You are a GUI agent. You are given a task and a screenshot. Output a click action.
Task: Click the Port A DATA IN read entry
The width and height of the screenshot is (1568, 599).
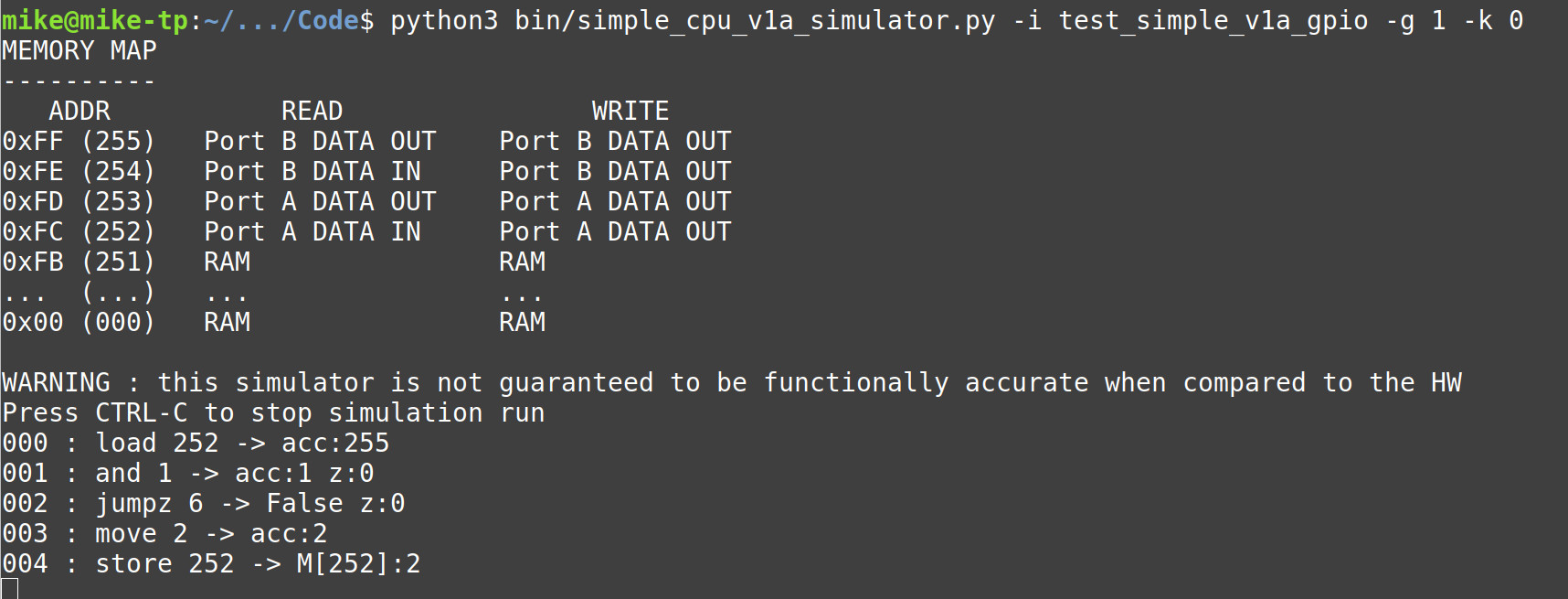pos(313,231)
